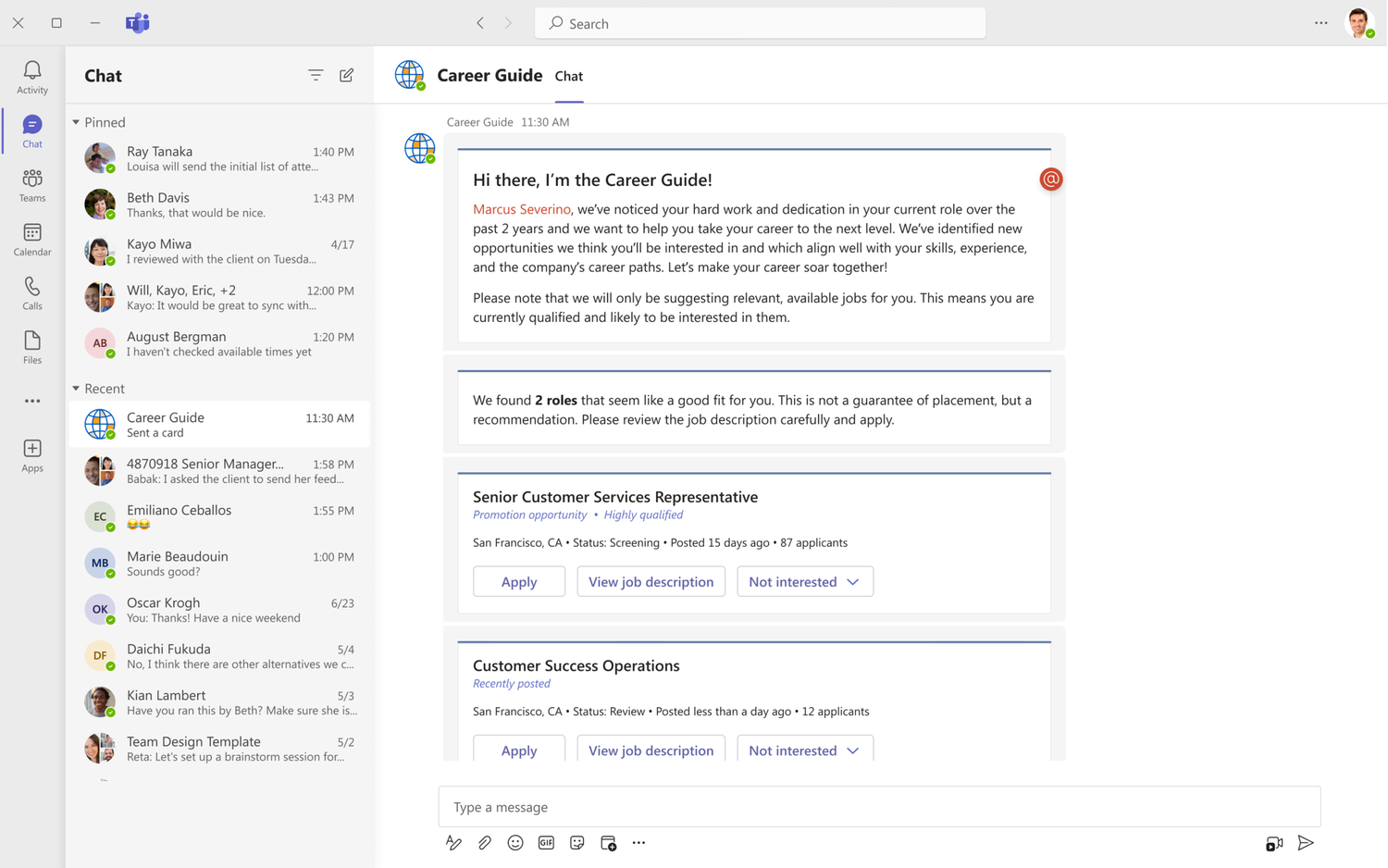Open chat filter options
The height and width of the screenshot is (868, 1388).
316,75
